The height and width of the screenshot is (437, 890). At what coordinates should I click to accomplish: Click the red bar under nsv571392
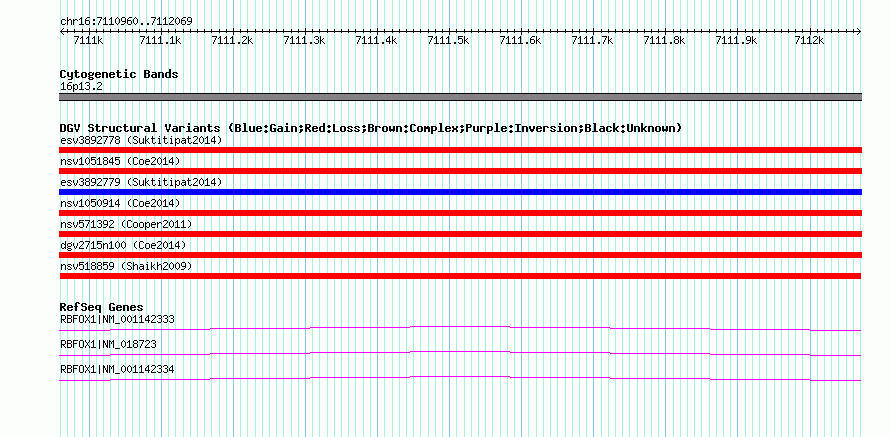pyautogui.click(x=460, y=234)
